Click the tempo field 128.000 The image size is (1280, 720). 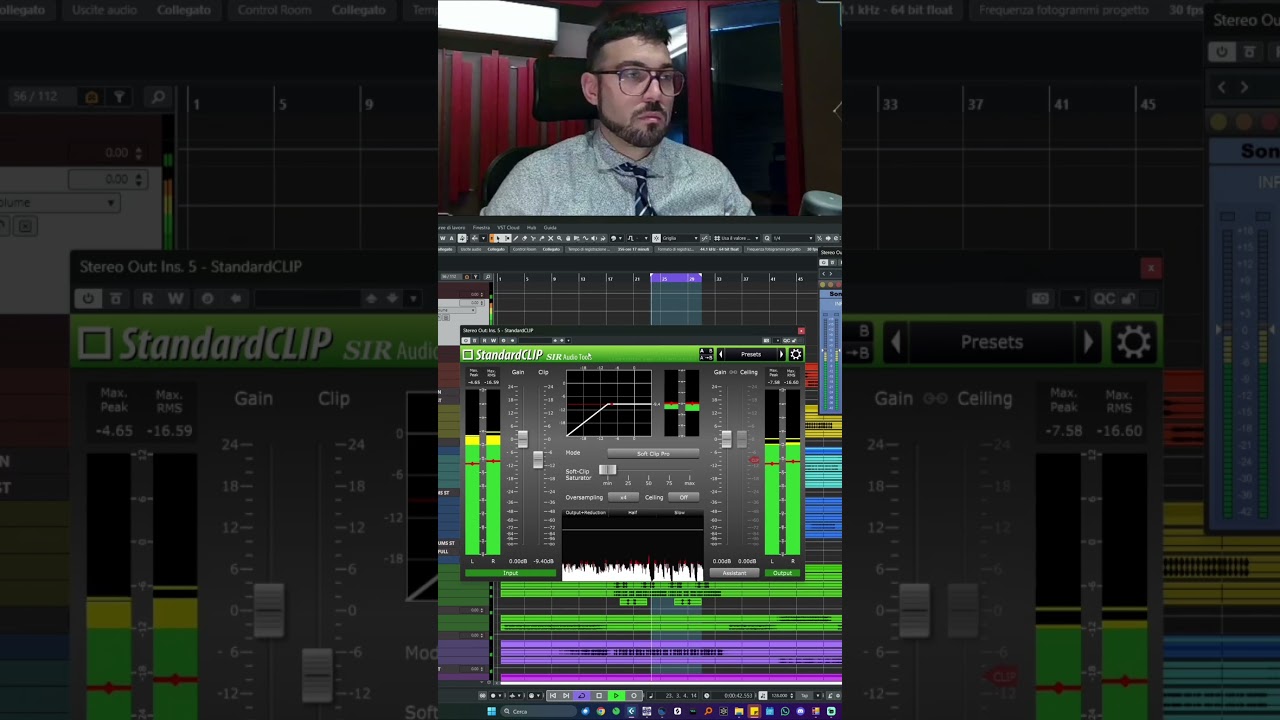tap(779, 696)
